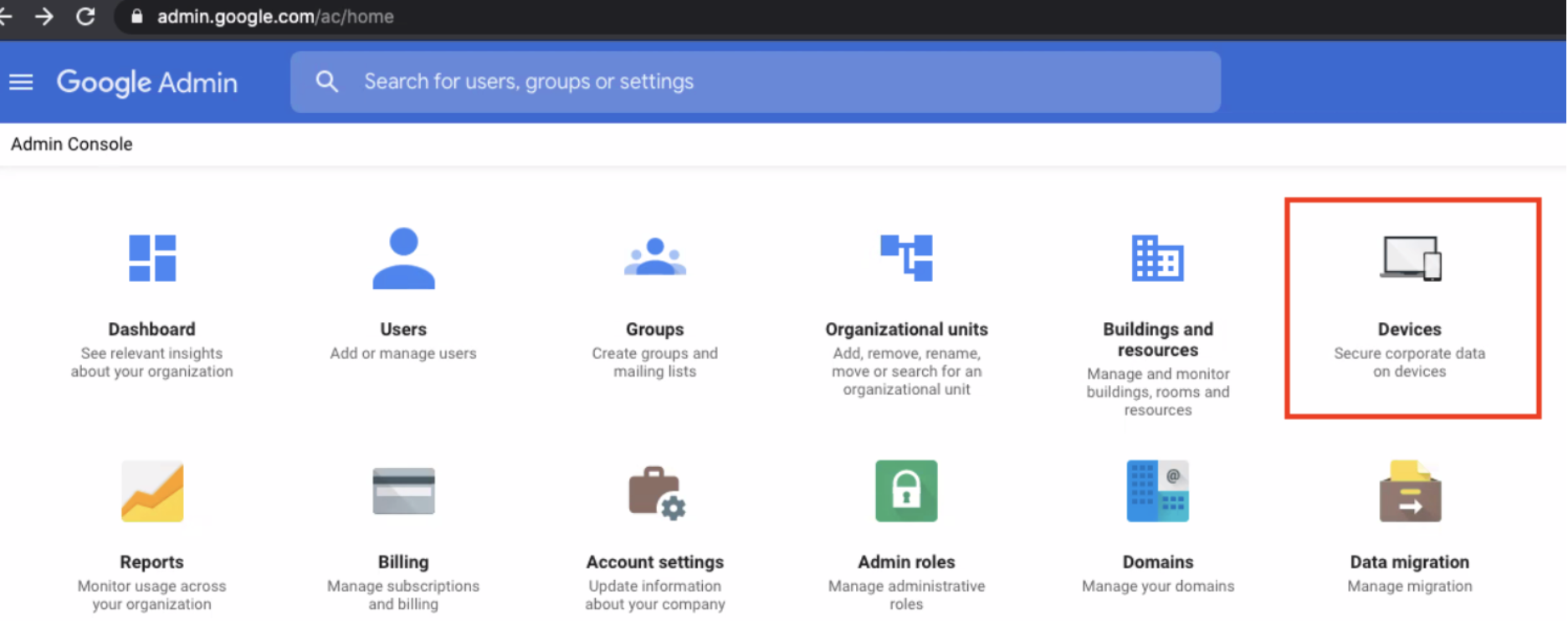Open the Admin roles title

906,562
